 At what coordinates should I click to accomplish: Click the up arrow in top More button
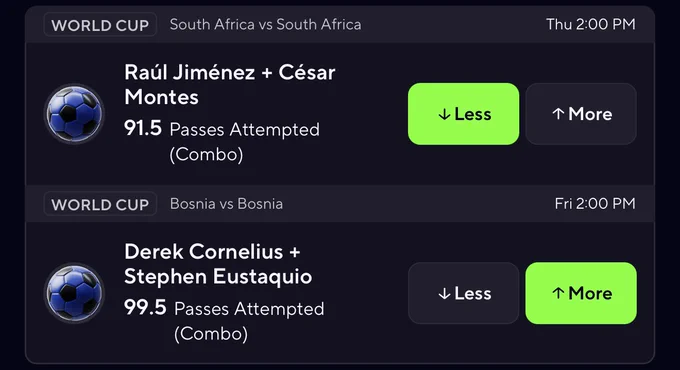coord(558,114)
